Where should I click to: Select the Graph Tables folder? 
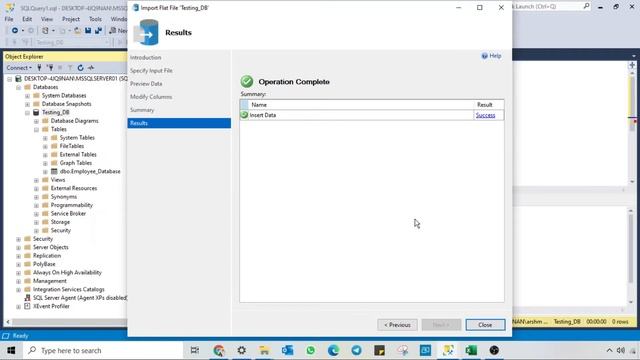click(76, 163)
